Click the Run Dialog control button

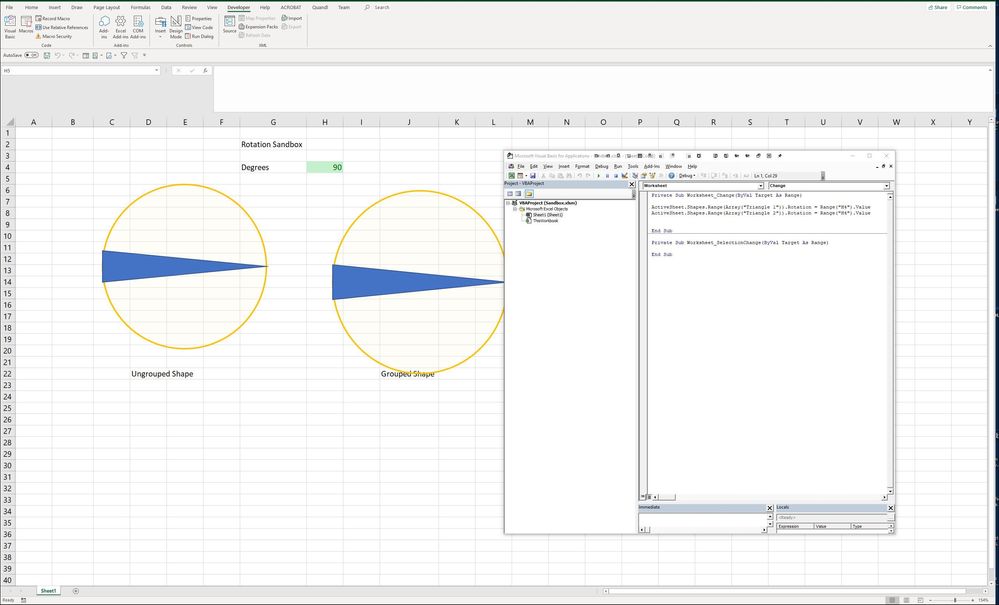tap(199, 36)
